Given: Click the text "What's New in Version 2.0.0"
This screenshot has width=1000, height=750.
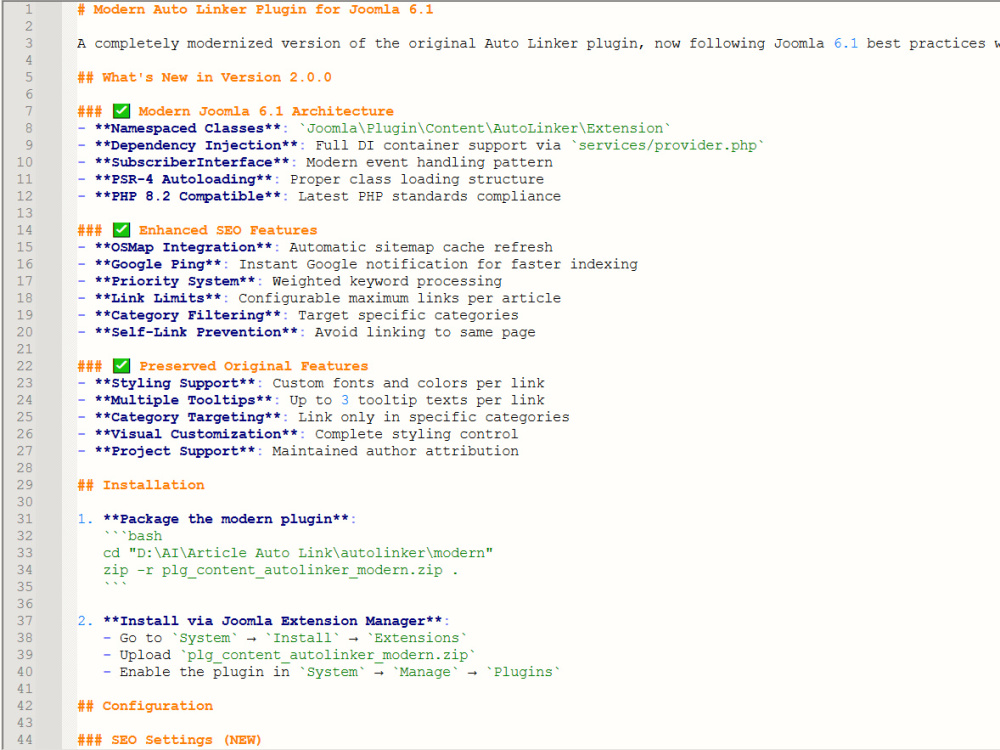Looking at the screenshot, I should [x=217, y=77].
